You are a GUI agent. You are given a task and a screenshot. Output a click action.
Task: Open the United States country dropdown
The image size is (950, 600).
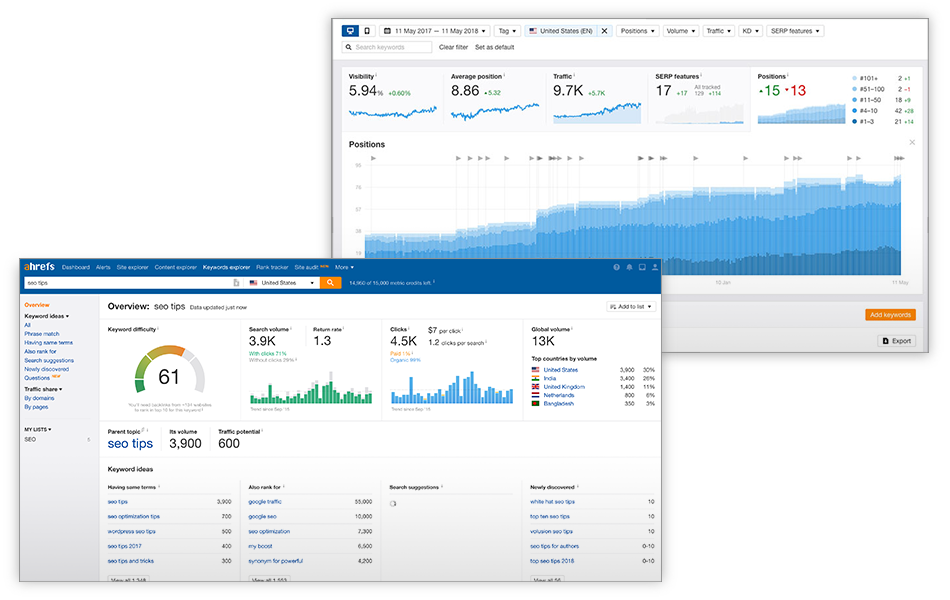[282, 283]
